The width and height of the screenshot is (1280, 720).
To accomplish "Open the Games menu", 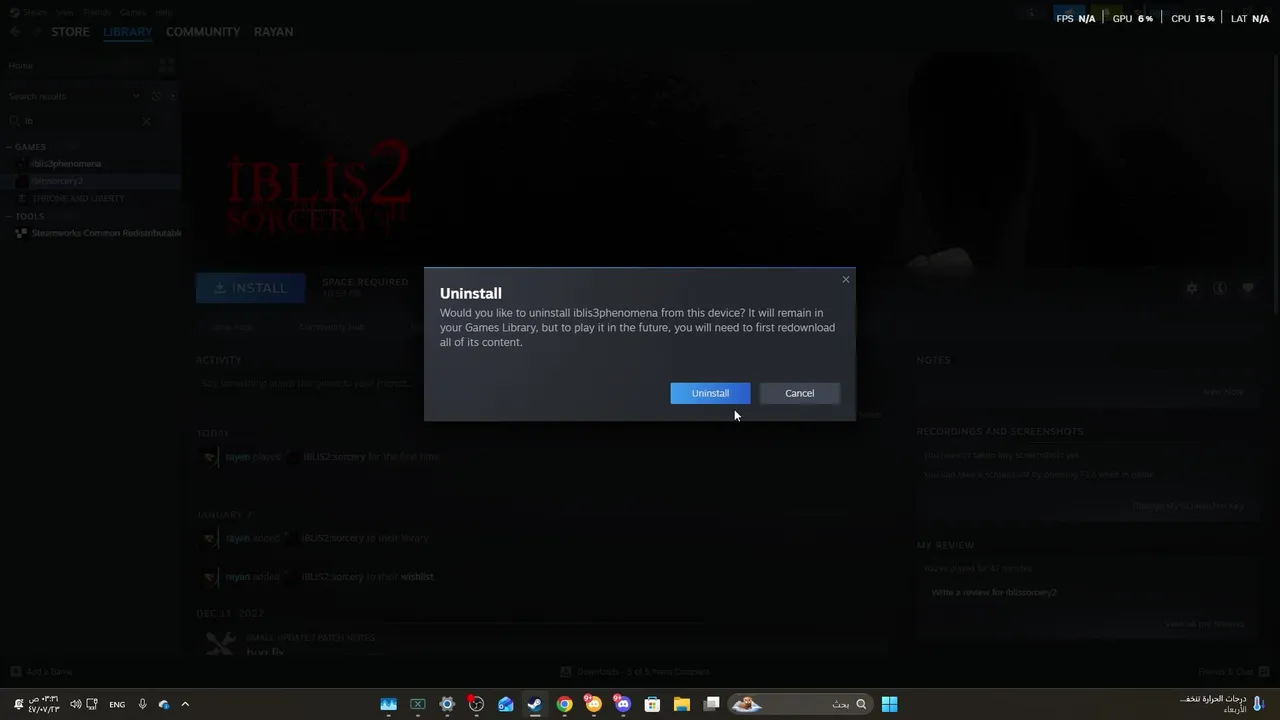I will [132, 12].
